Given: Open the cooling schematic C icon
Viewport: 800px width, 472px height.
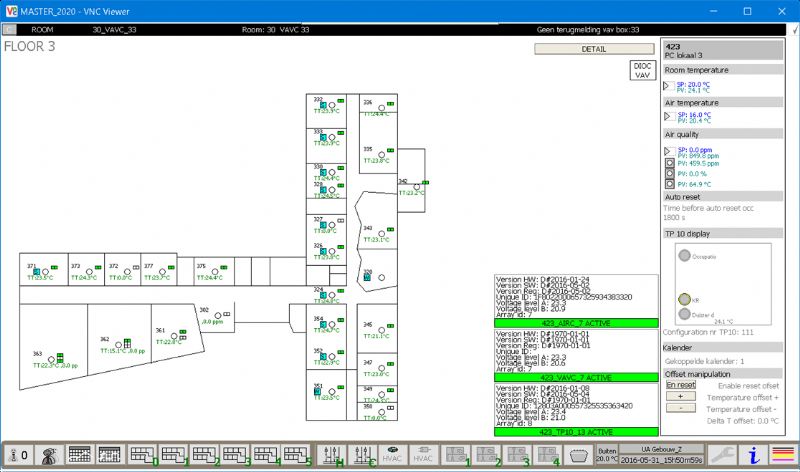Looking at the screenshot, I should pos(365,456).
